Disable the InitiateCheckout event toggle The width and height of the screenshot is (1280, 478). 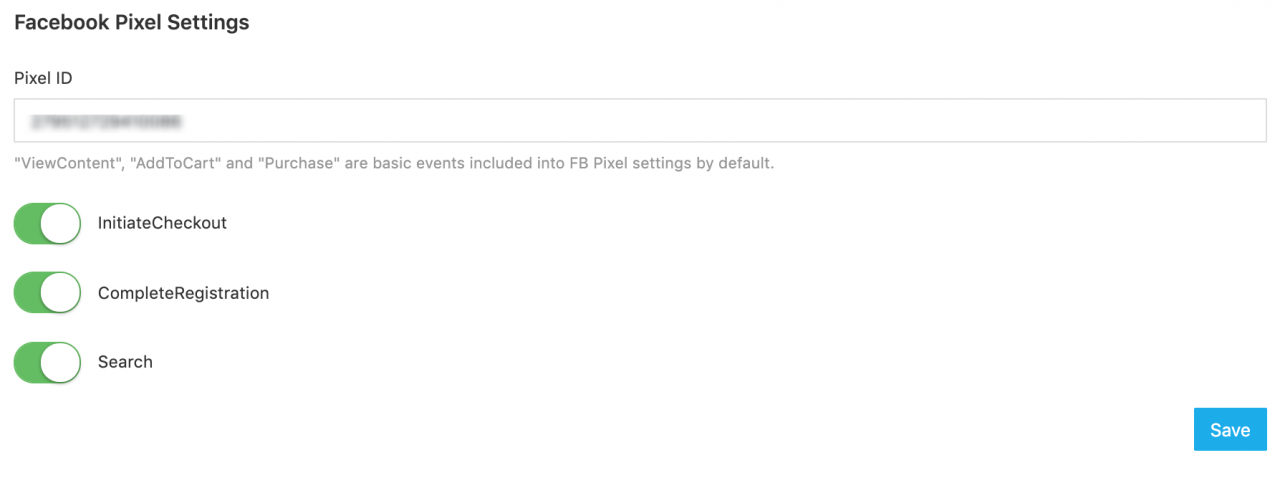47,224
